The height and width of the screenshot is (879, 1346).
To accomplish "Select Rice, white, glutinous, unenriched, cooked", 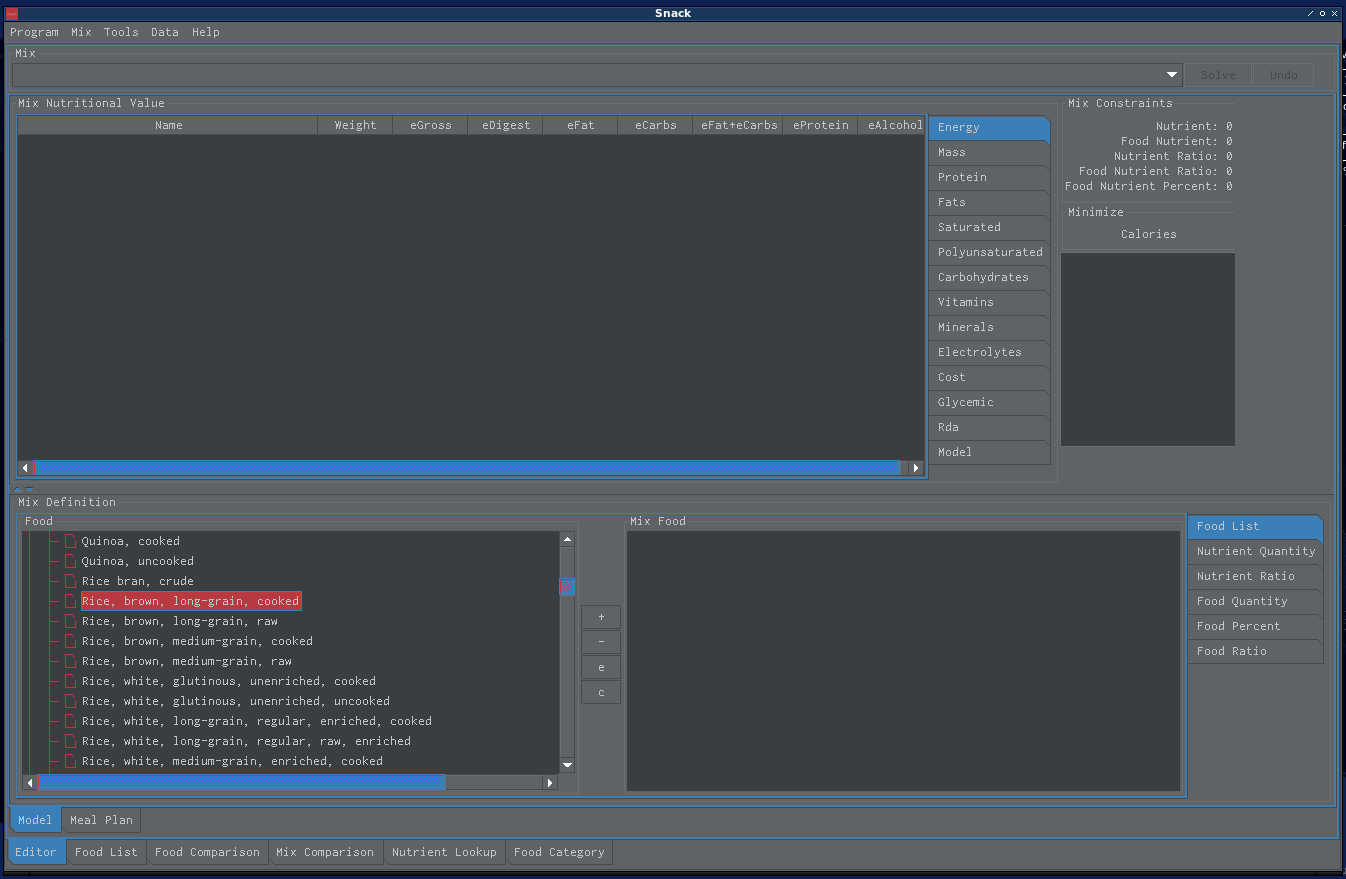I will click(x=229, y=681).
